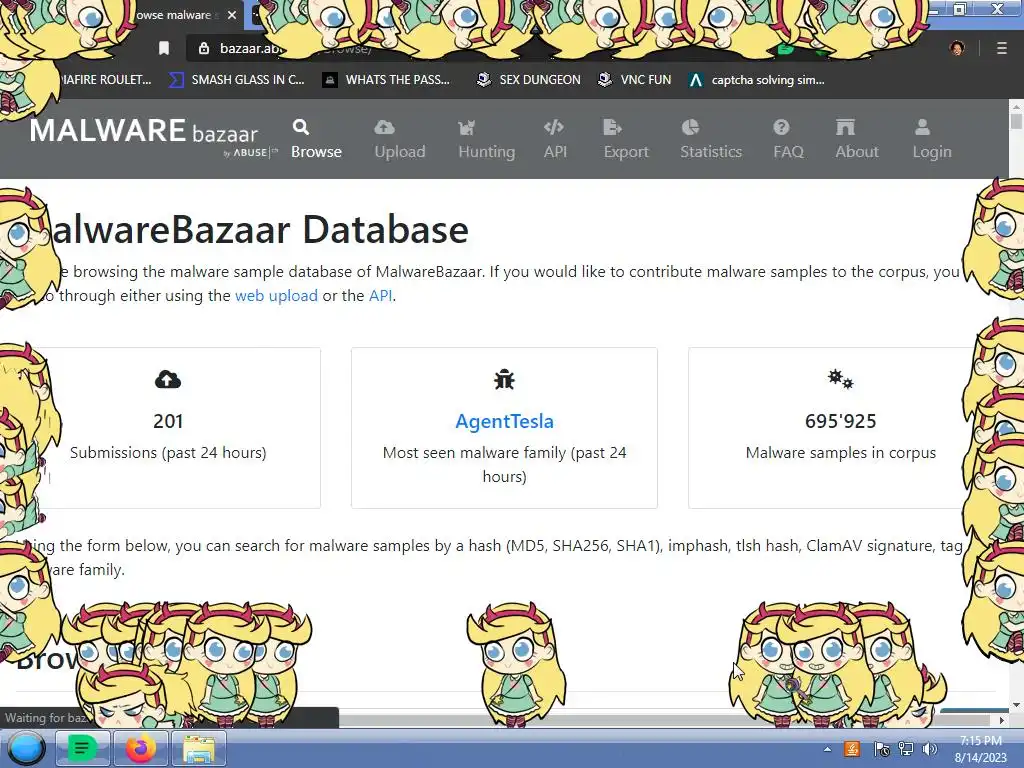Viewport: 1024px width, 768px height.
Task: Open Firefox from the taskbar
Action: click(x=140, y=748)
